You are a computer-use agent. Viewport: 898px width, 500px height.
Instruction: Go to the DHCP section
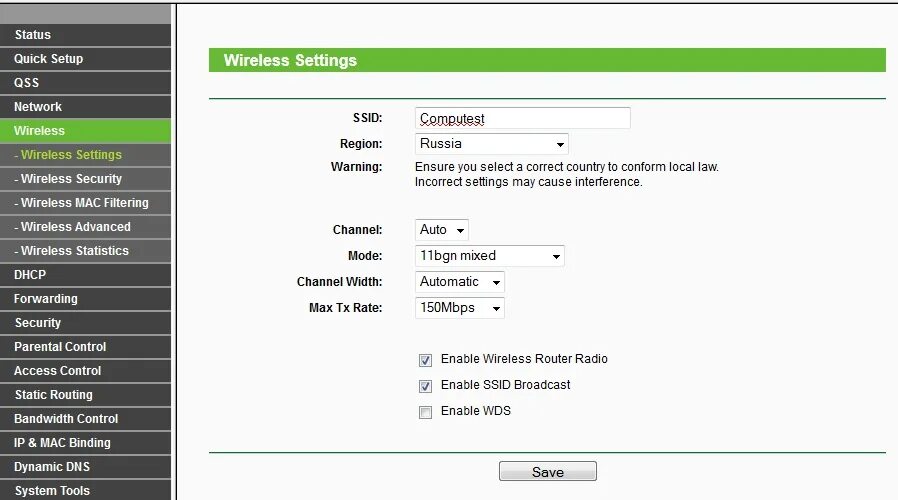85,275
